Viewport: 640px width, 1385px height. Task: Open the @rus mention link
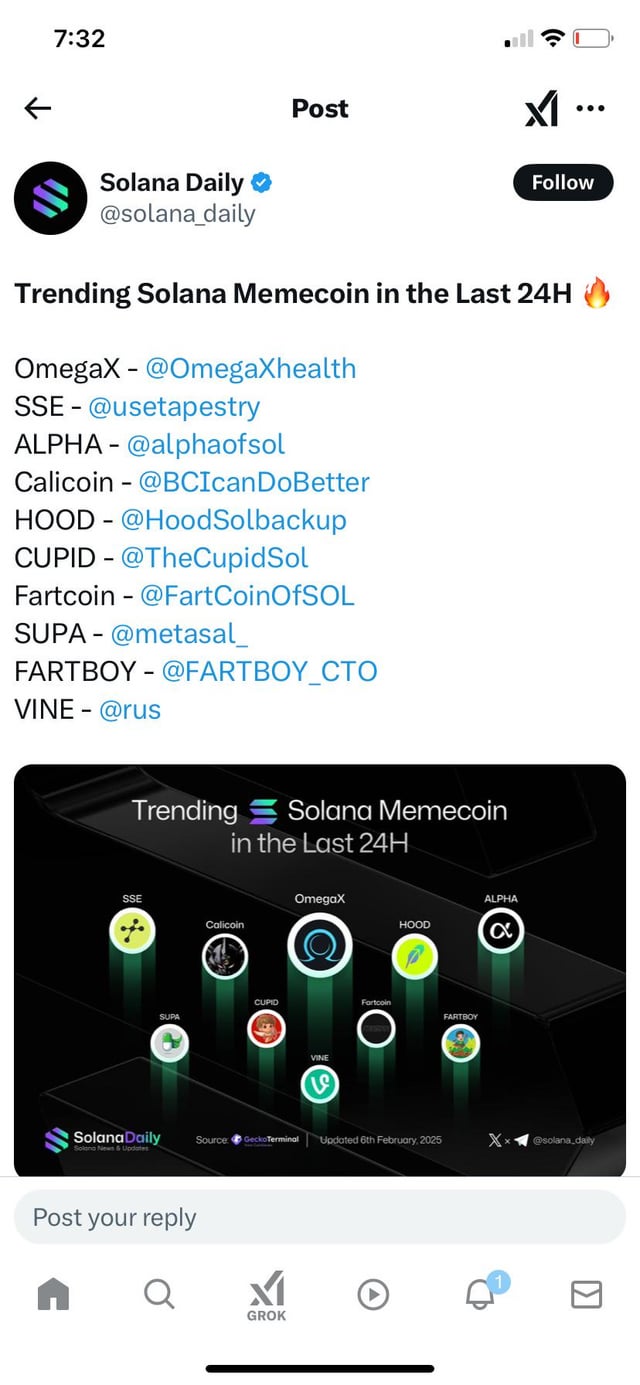click(x=130, y=709)
